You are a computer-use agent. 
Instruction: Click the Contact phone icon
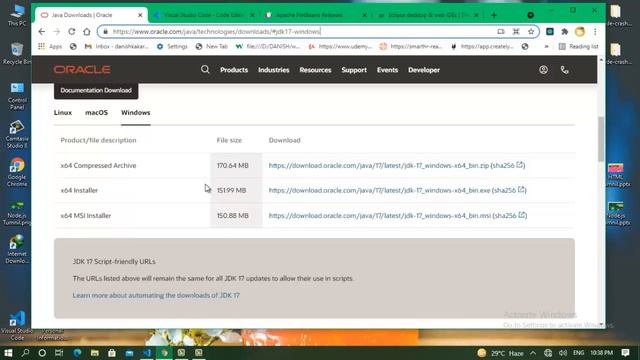564,70
